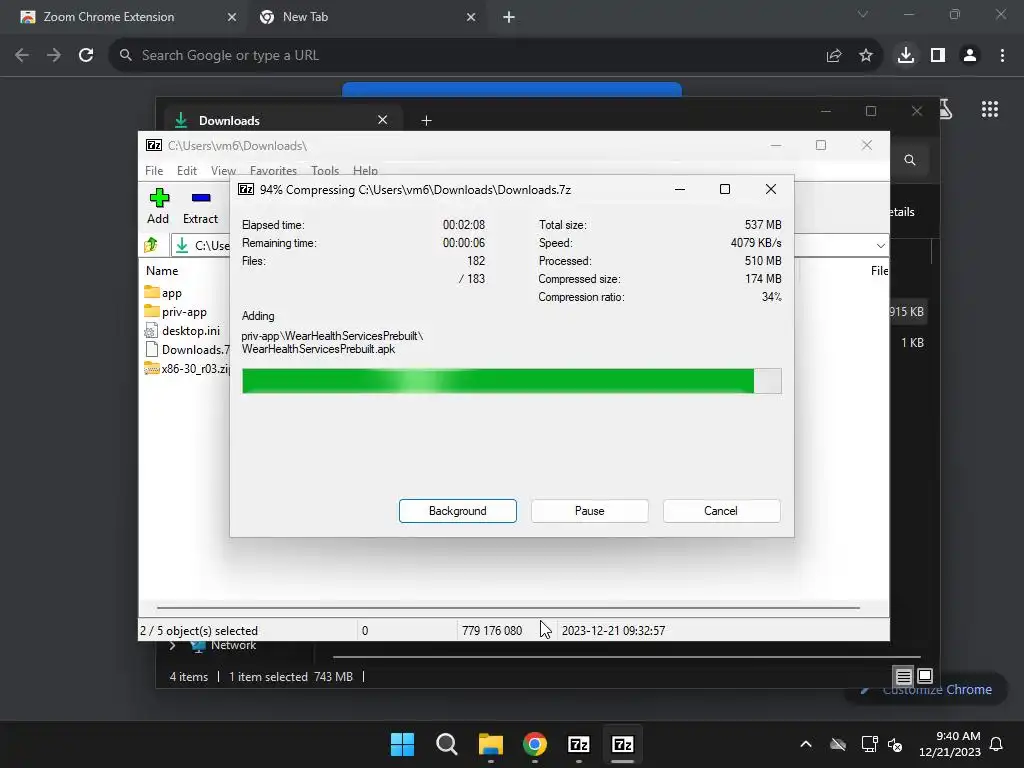Screen dimensions: 1024x768
Task: Select the Downloads.7z file entry
Action: pyautogui.click(x=187, y=349)
